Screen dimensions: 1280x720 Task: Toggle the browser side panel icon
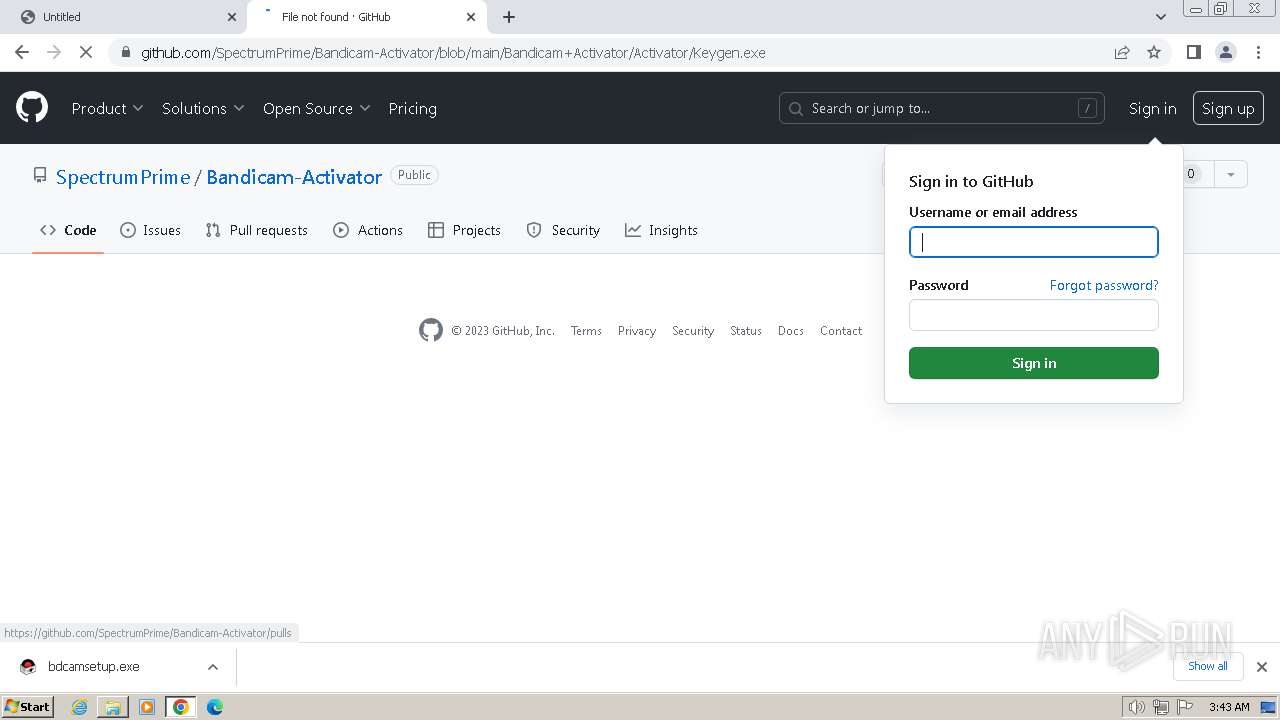1193,52
